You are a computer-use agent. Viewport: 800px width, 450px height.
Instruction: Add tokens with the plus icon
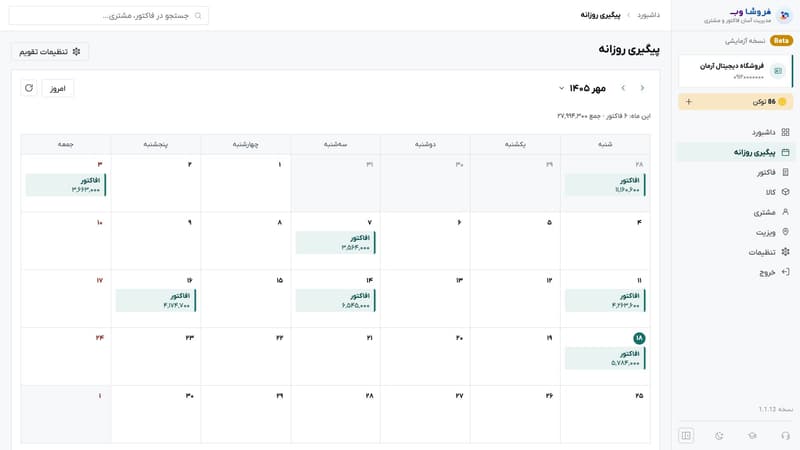(689, 102)
